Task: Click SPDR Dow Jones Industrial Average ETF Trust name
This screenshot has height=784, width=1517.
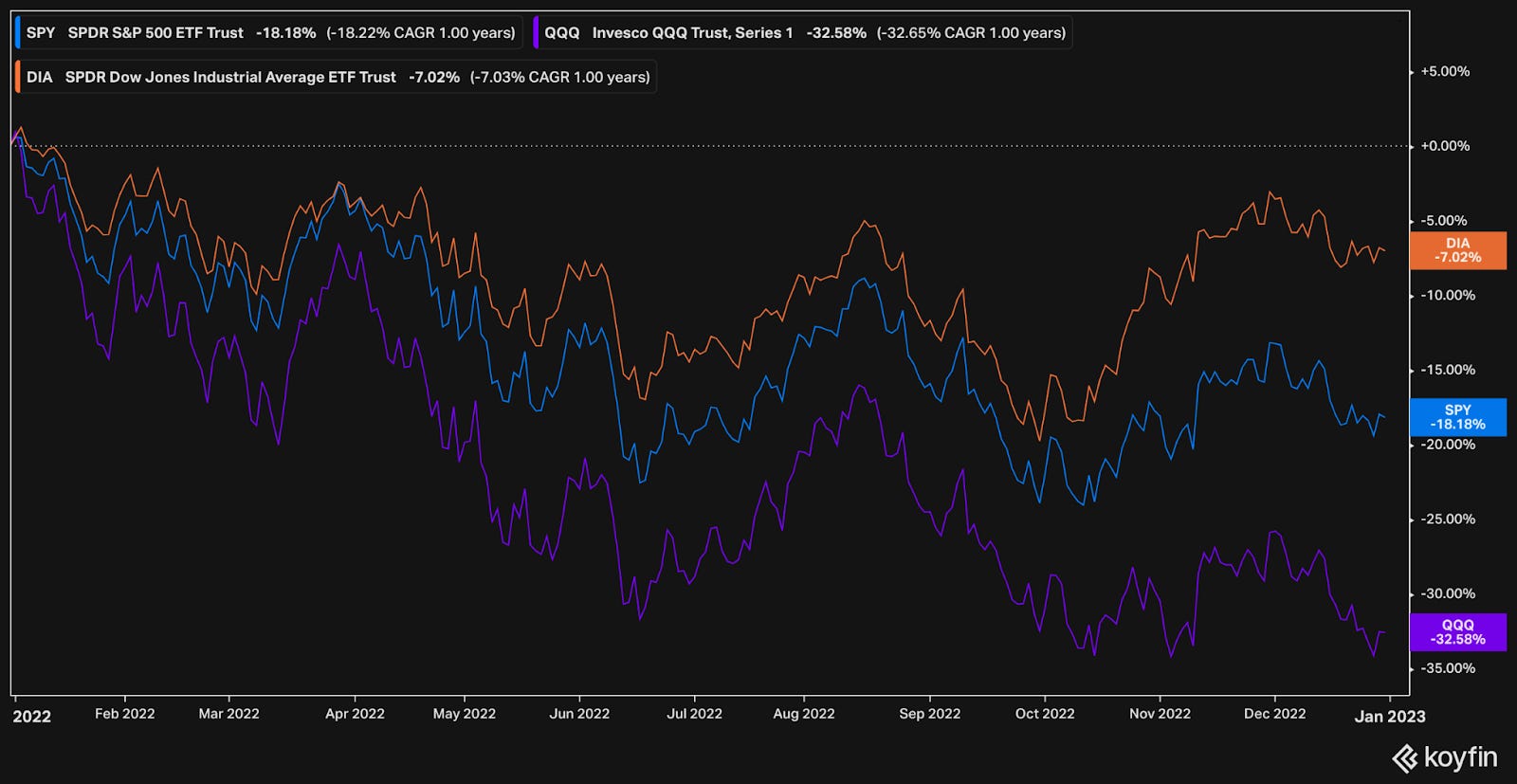Action: [230, 77]
